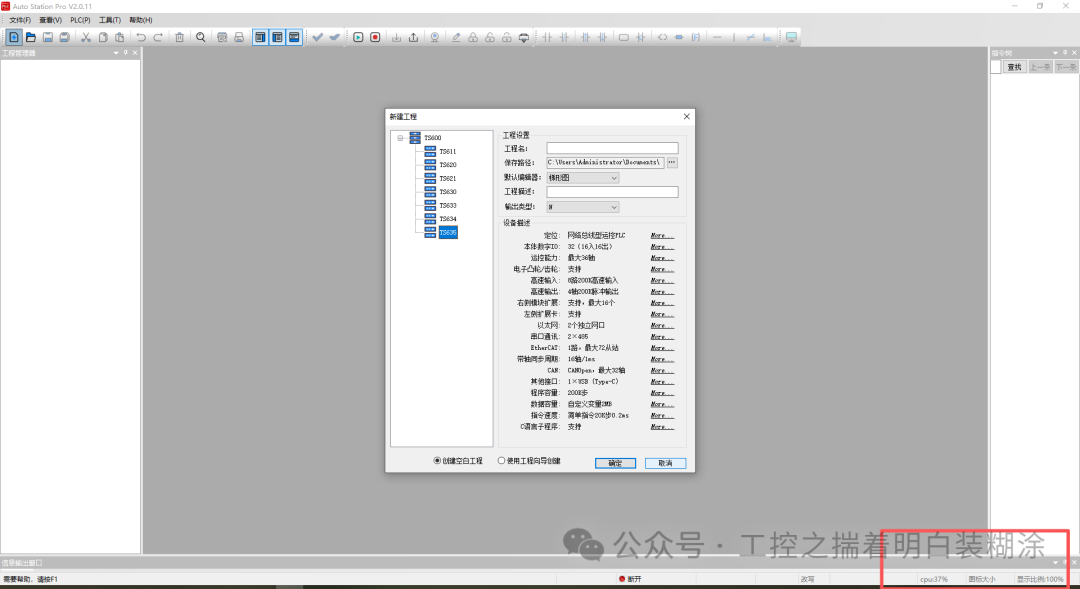
Task: Click the magnifying glass Find icon
Action: tap(200, 37)
